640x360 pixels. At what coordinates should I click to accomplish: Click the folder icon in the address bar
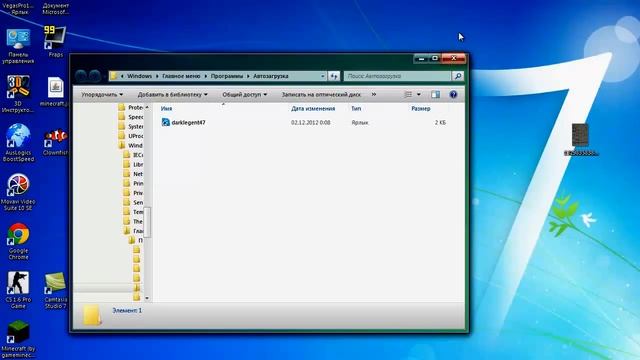click(114, 76)
